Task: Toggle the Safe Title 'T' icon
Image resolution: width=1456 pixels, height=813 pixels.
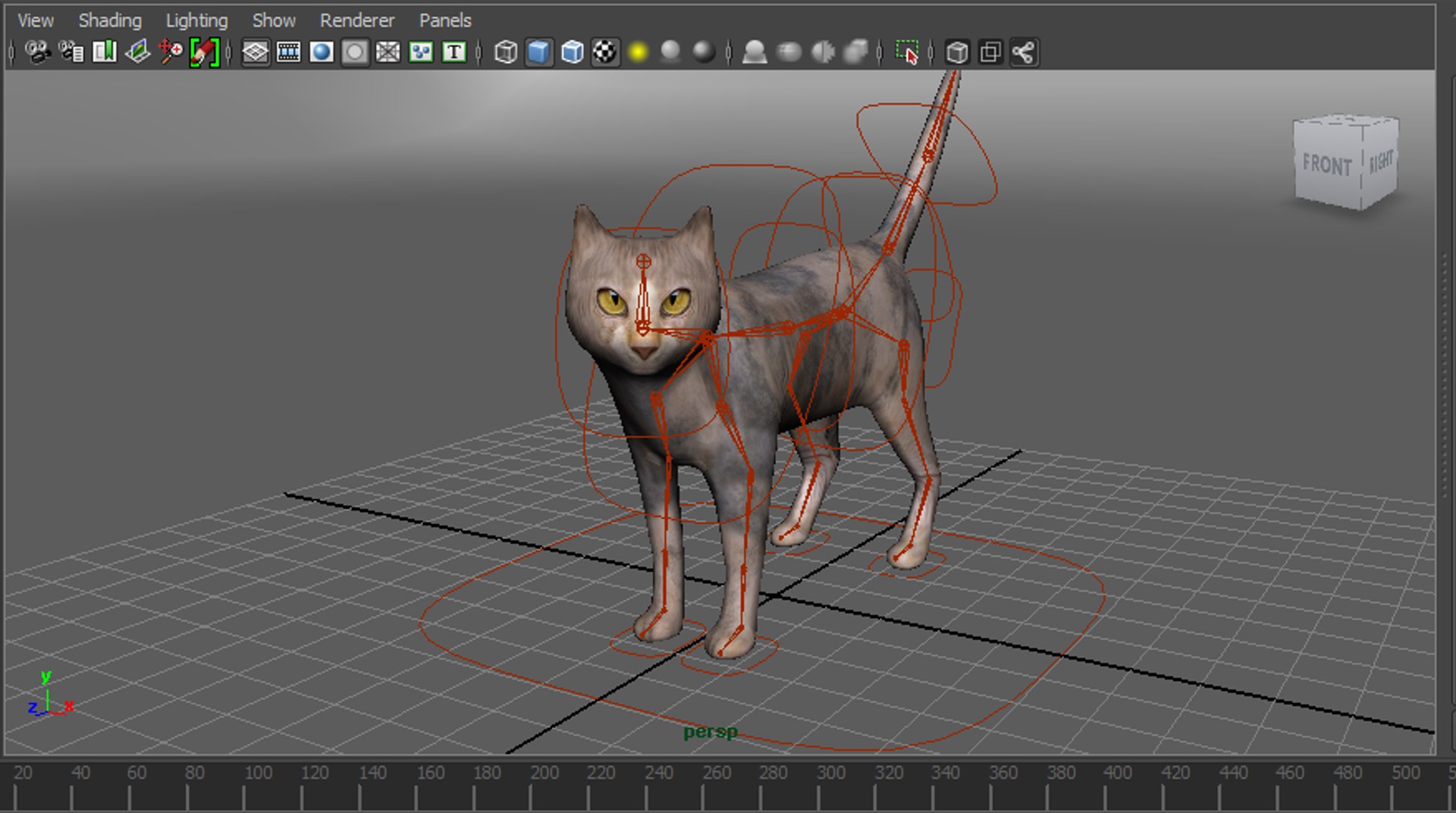Action: [x=453, y=52]
